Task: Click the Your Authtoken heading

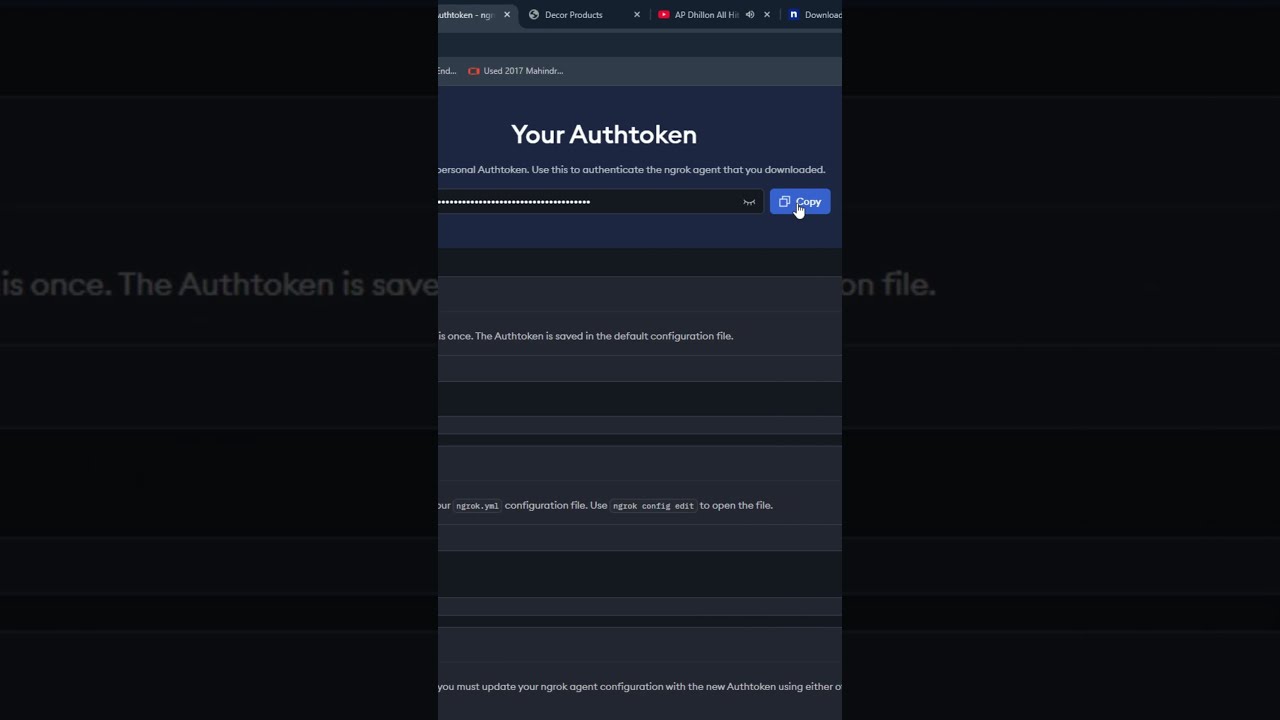Action: 604,134
